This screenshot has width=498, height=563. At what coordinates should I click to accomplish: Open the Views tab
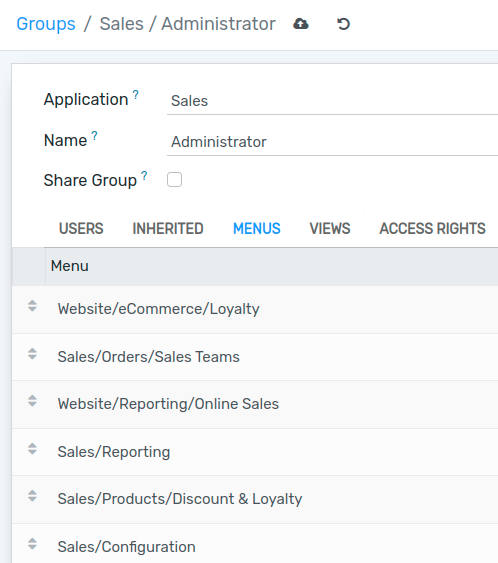pyautogui.click(x=330, y=228)
